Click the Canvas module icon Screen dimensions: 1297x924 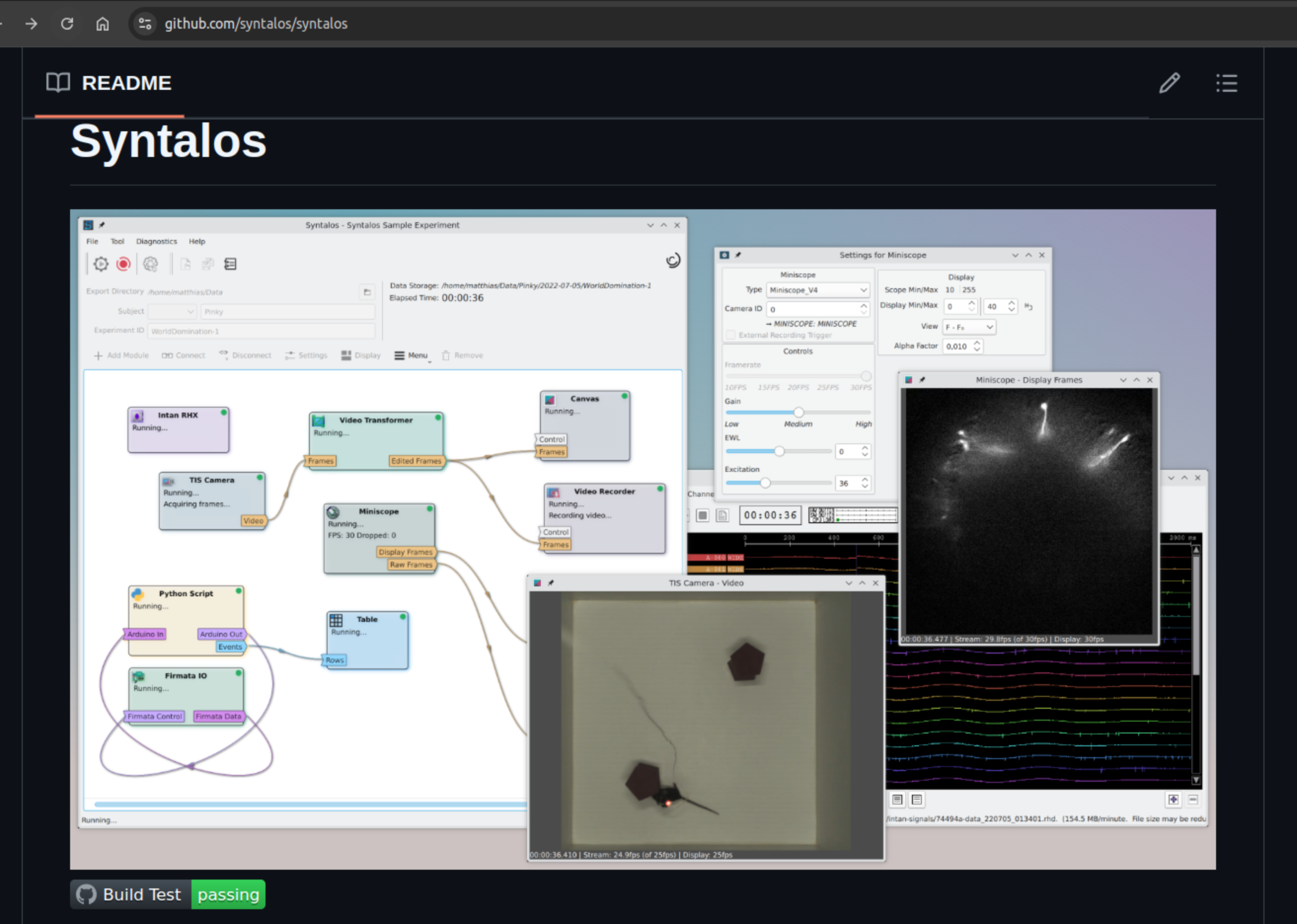tap(549, 399)
